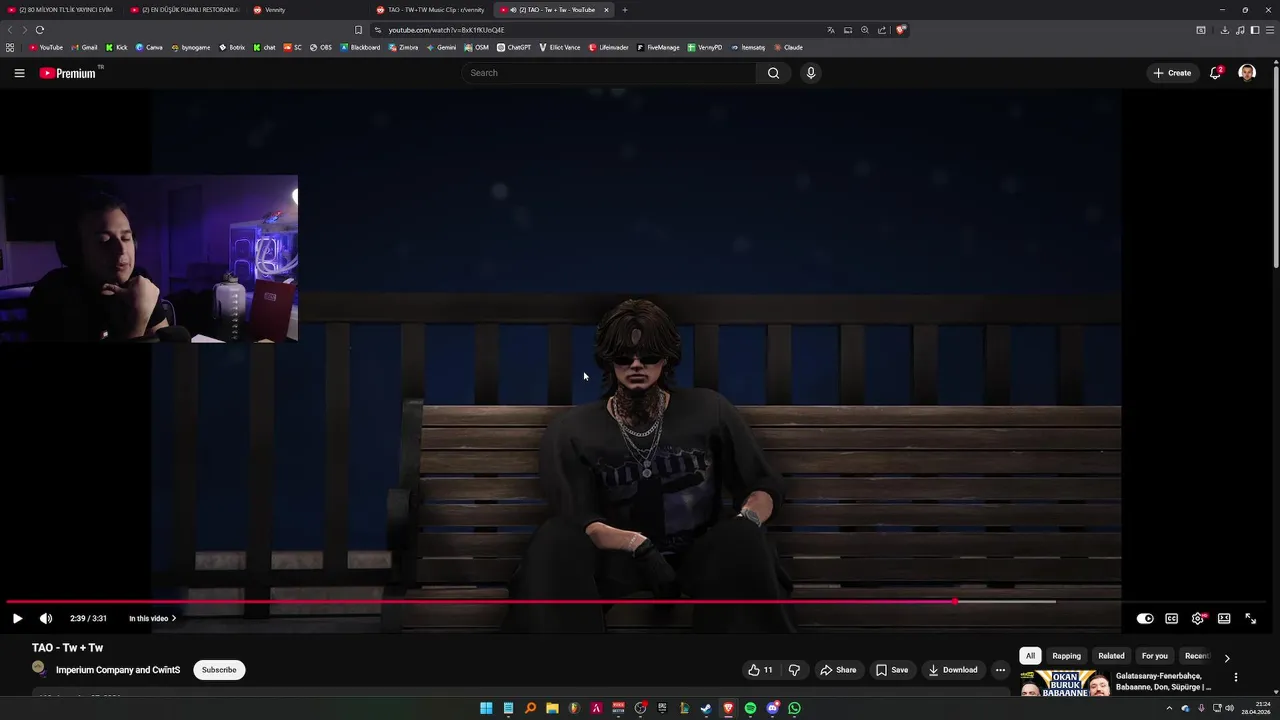The image size is (1280, 720).
Task: Switch to TAO - TW+TW Music Clip tab
Action: pyautogui.click(x=430, y=10)
